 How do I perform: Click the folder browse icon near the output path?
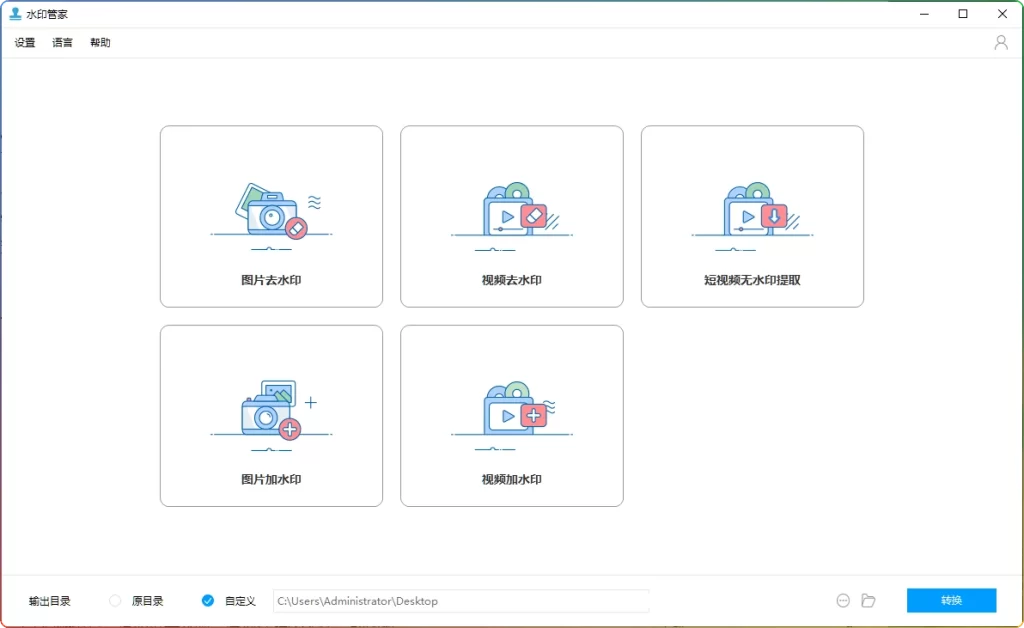pyautogui.click(x=868, y=600)
